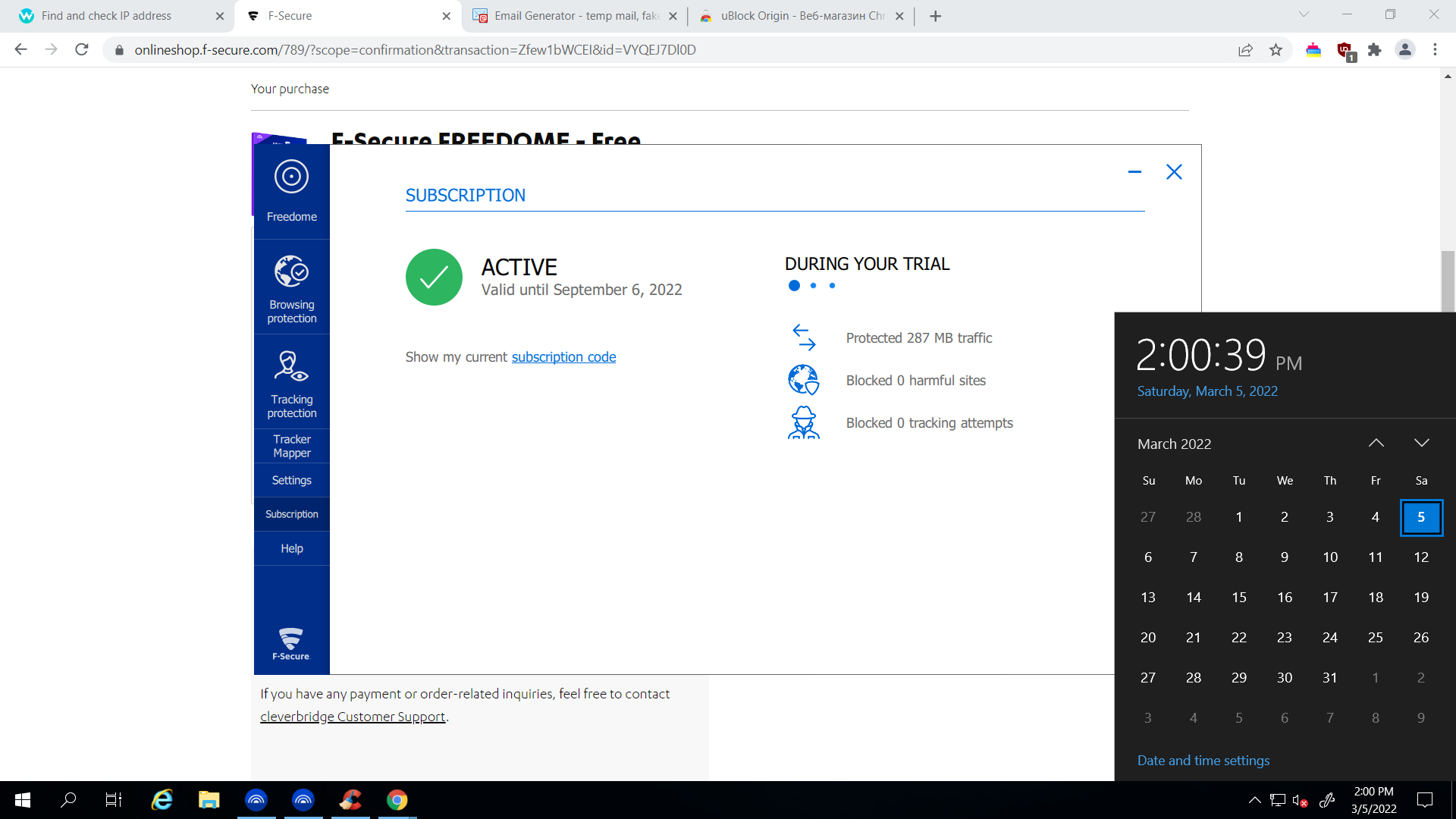The image size is (1456, 819).
Task: Close the Freedome window with the X
Action: coord(1174,172)
